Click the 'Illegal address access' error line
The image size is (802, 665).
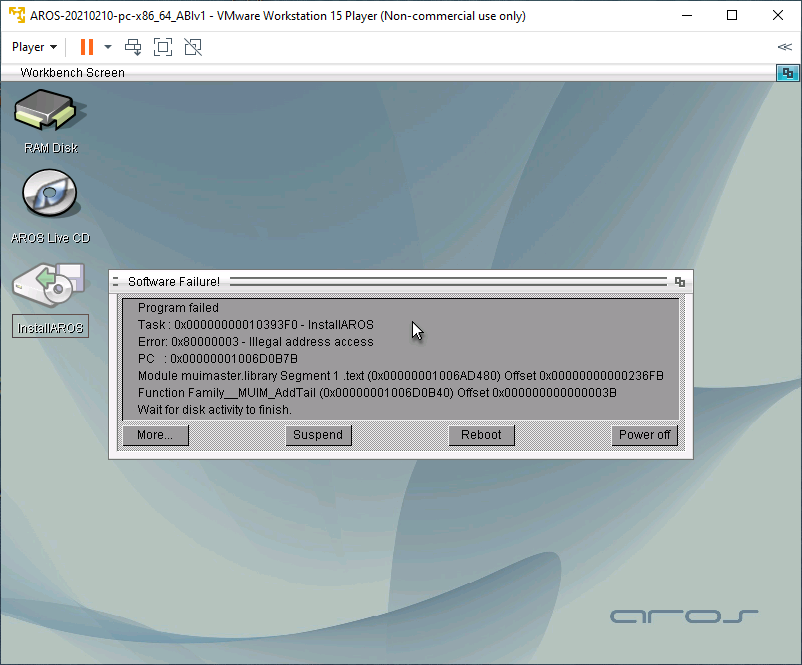coord(256,342)
